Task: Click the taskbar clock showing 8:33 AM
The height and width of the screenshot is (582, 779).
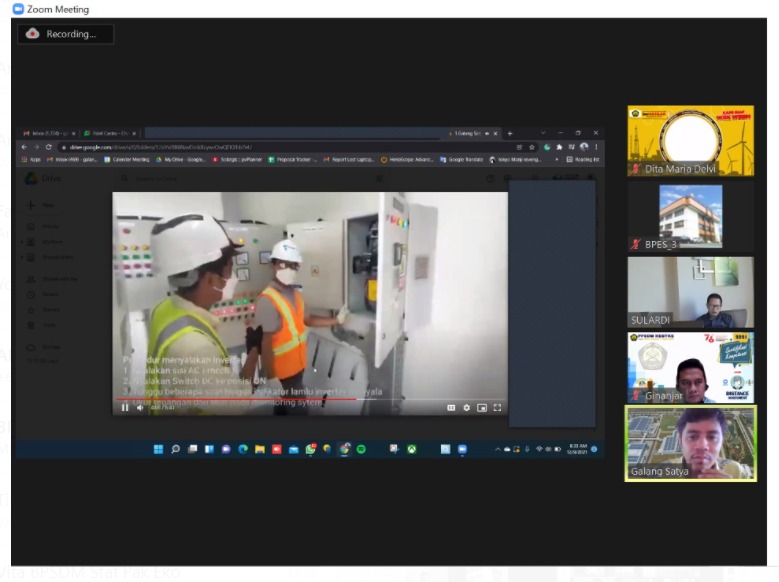Action: 577,449
